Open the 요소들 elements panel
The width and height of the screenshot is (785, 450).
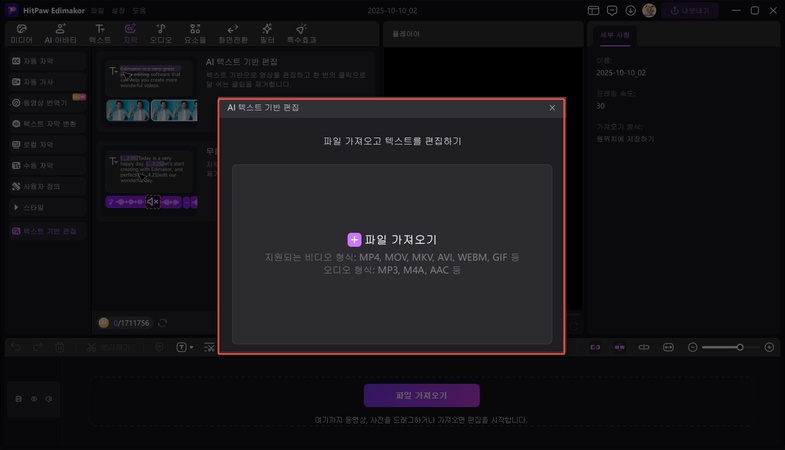pos(195,34)
